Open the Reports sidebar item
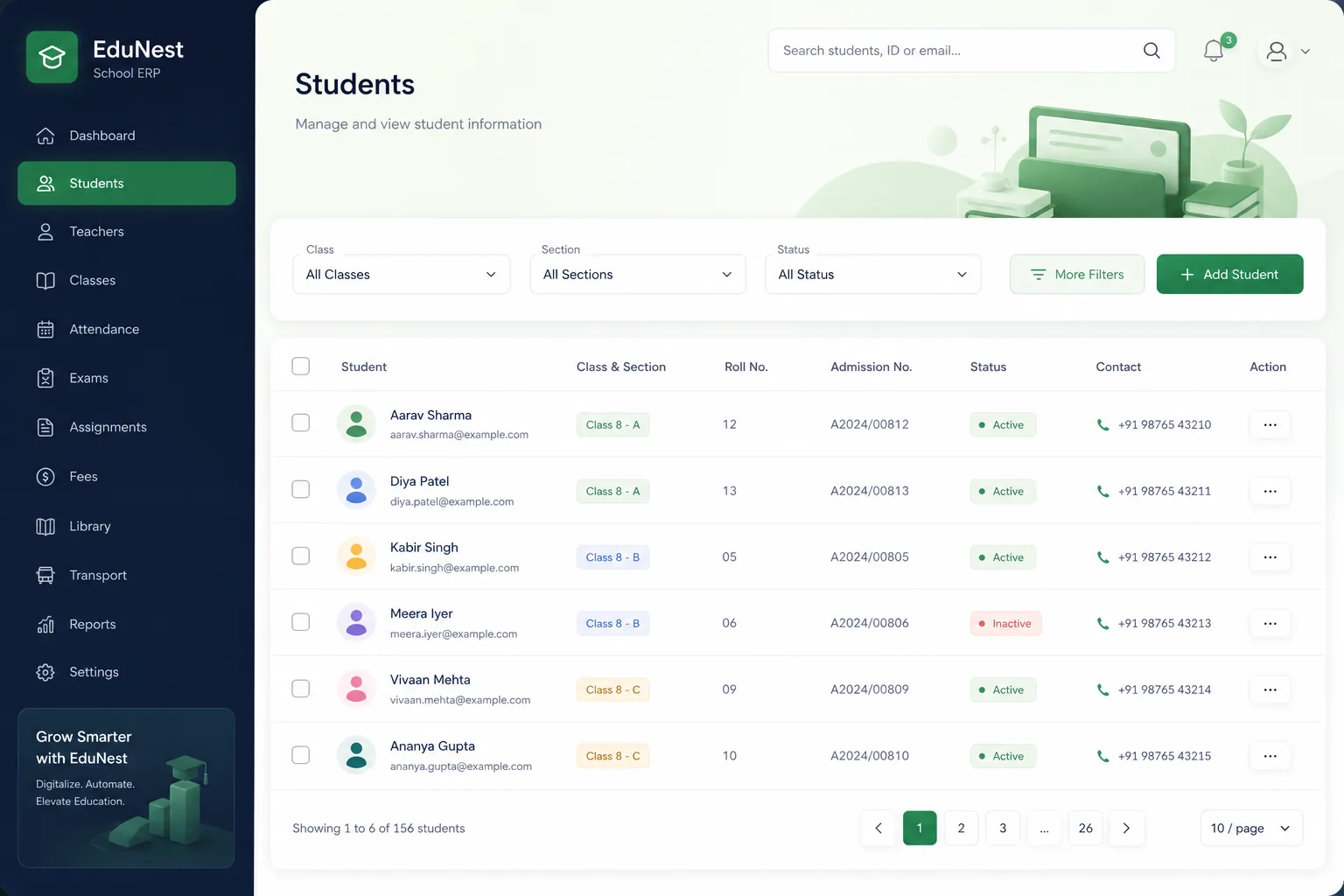 [x=127, y=624]
